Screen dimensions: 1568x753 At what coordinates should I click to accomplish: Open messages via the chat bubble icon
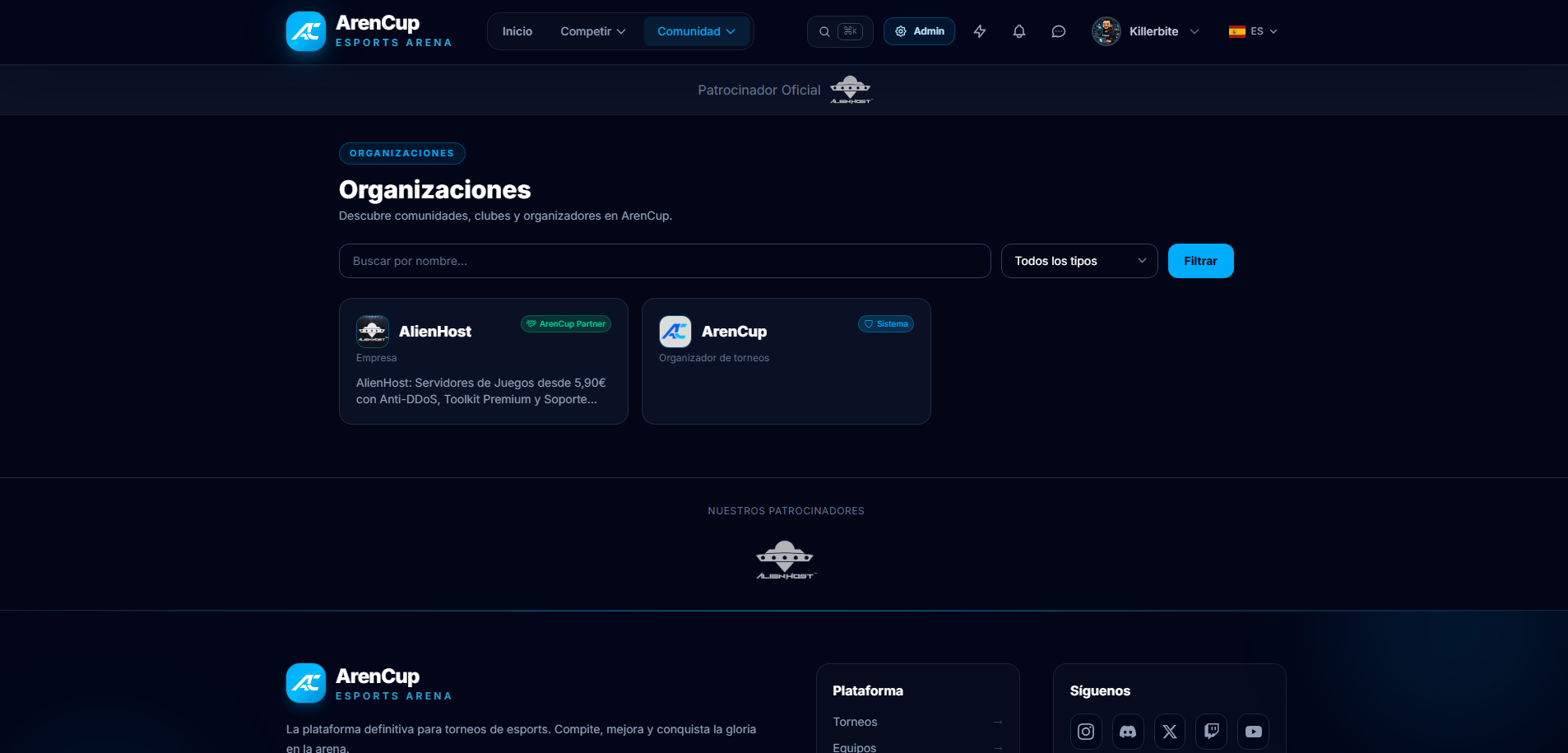(1059, 31)
